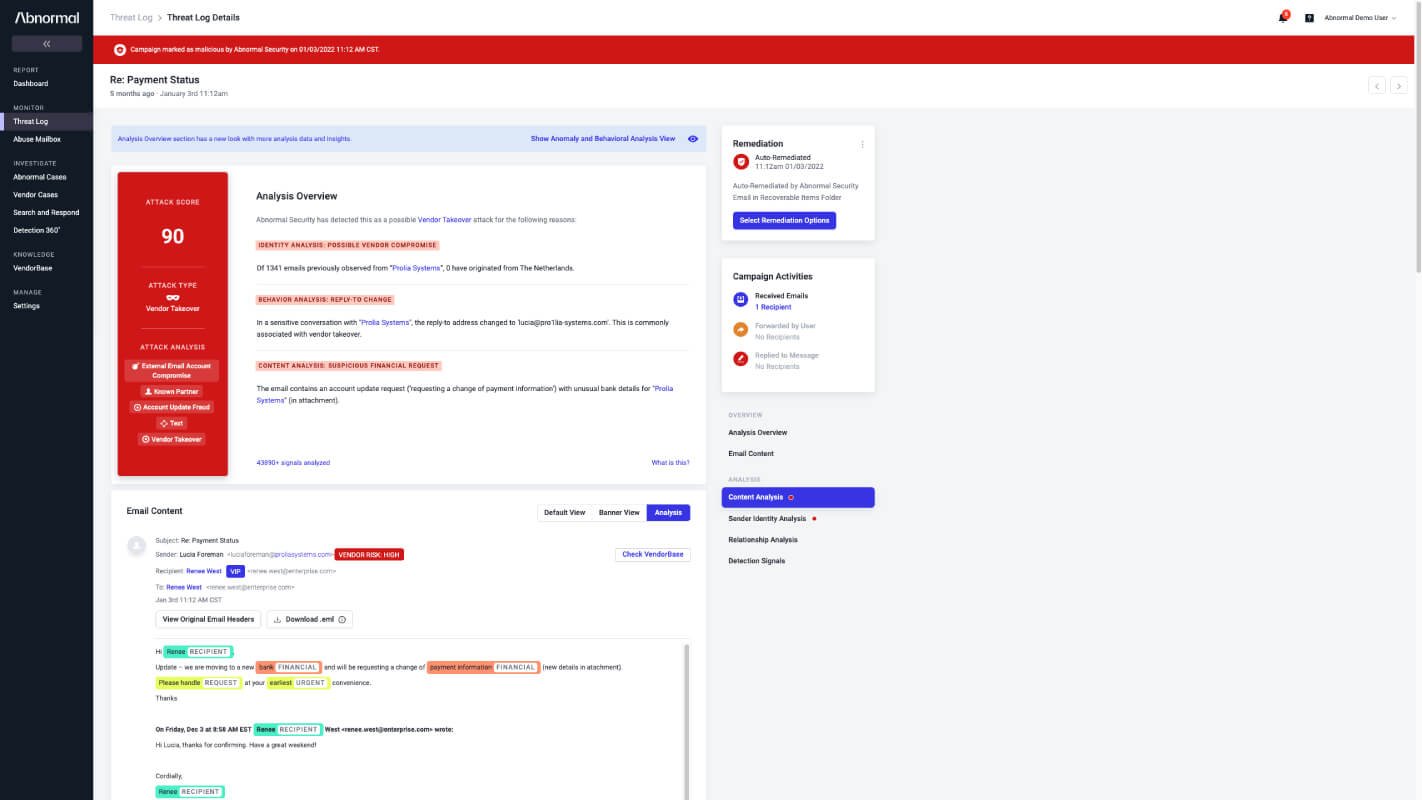
Task: Select the Account Update Fraud tag
Action: pyautogui.click(x=172, y=407)
